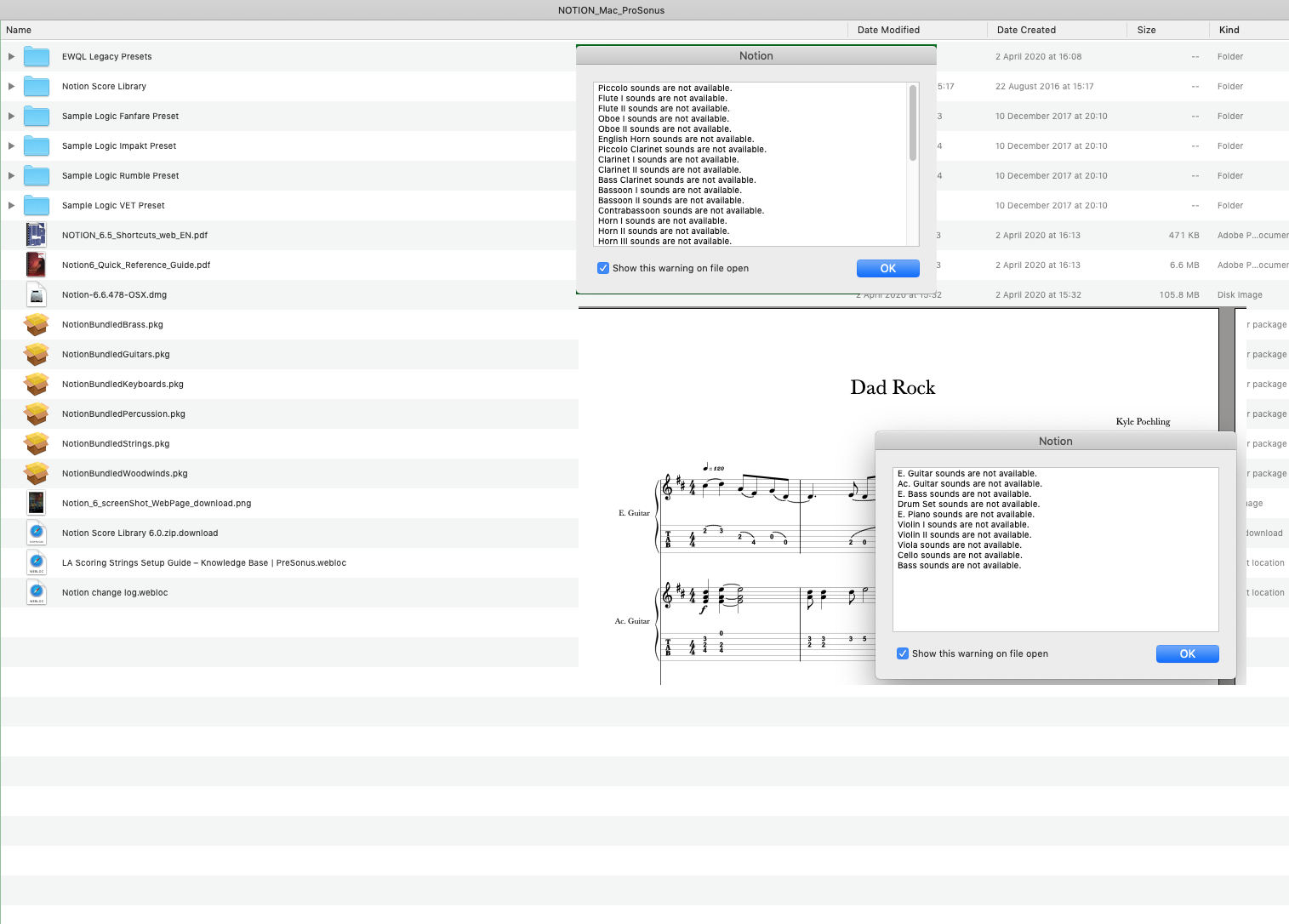This screenshot has width=1289, height=924.
Task: Sort files by Date Modified column
Action: pyautogui.click(x=888, y=30)
